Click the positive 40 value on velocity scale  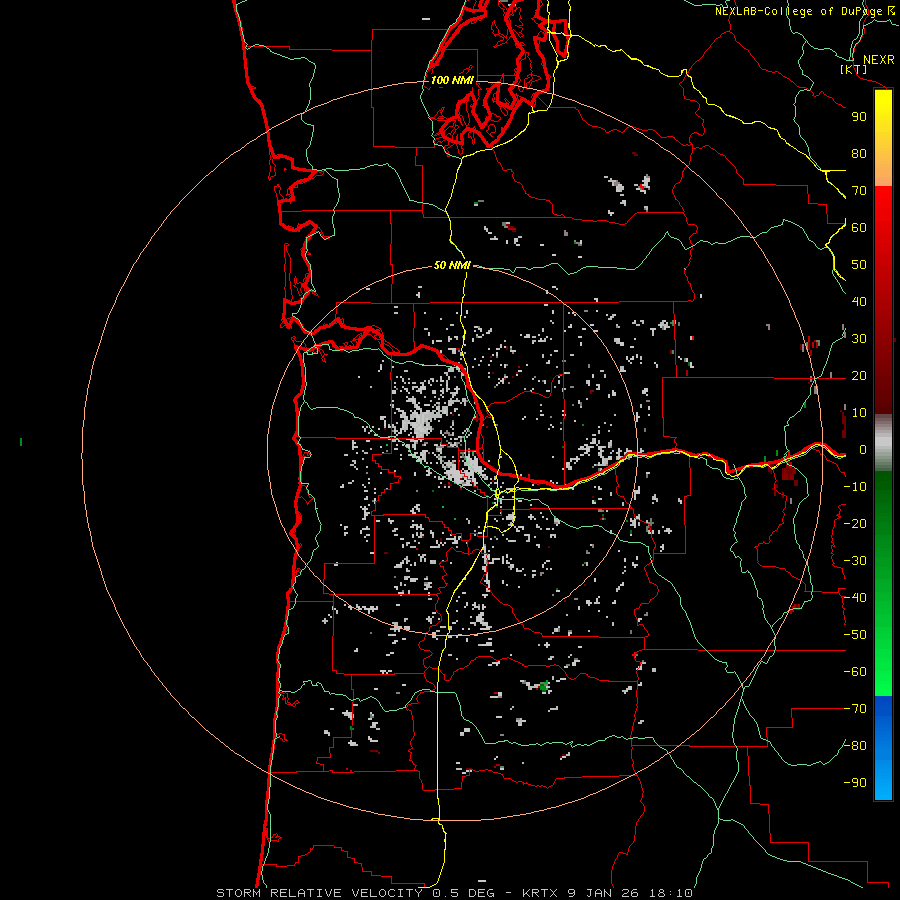point(859,302)
